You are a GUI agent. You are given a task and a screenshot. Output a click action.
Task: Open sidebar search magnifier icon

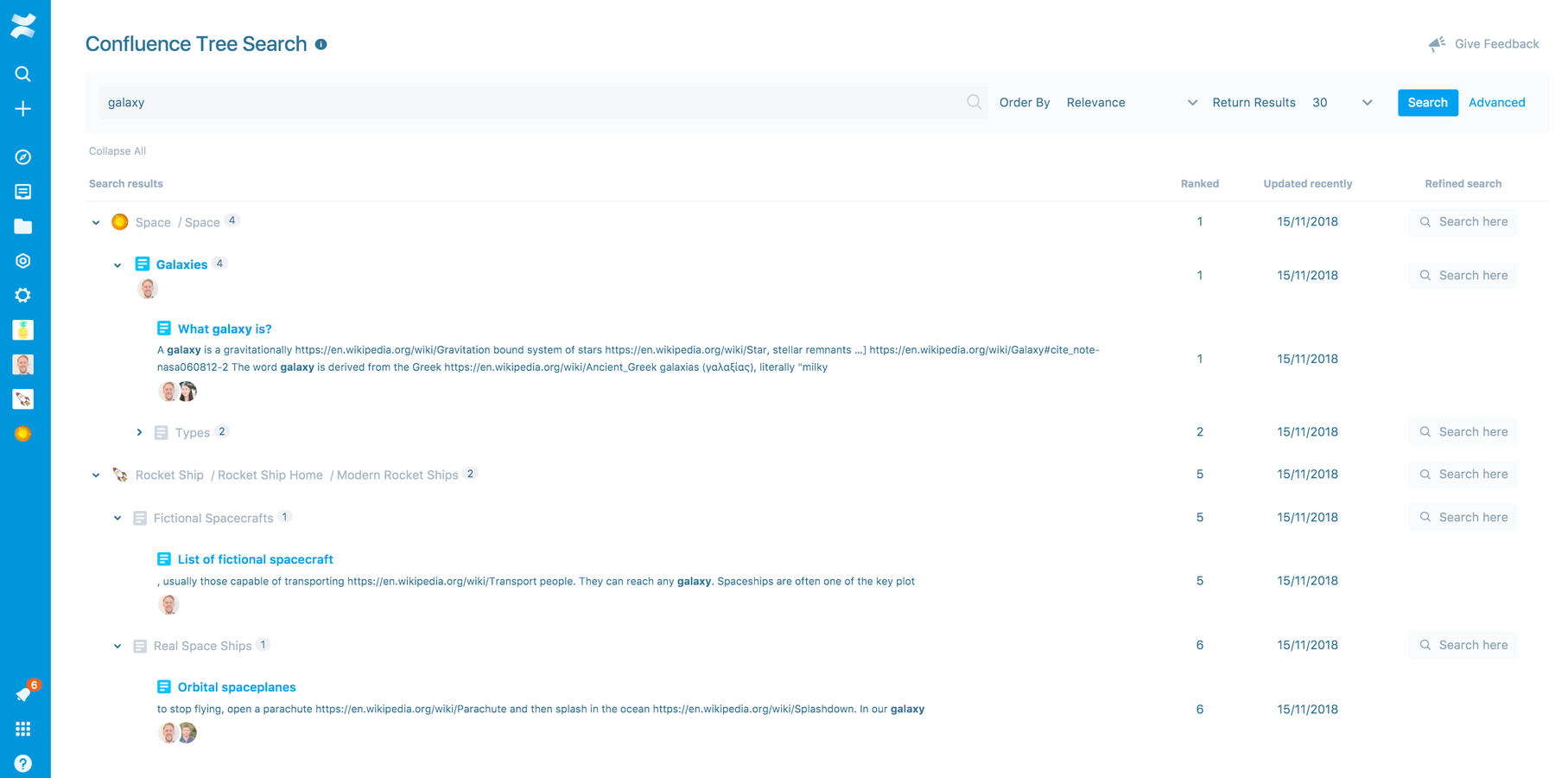[x=23, y=74]
